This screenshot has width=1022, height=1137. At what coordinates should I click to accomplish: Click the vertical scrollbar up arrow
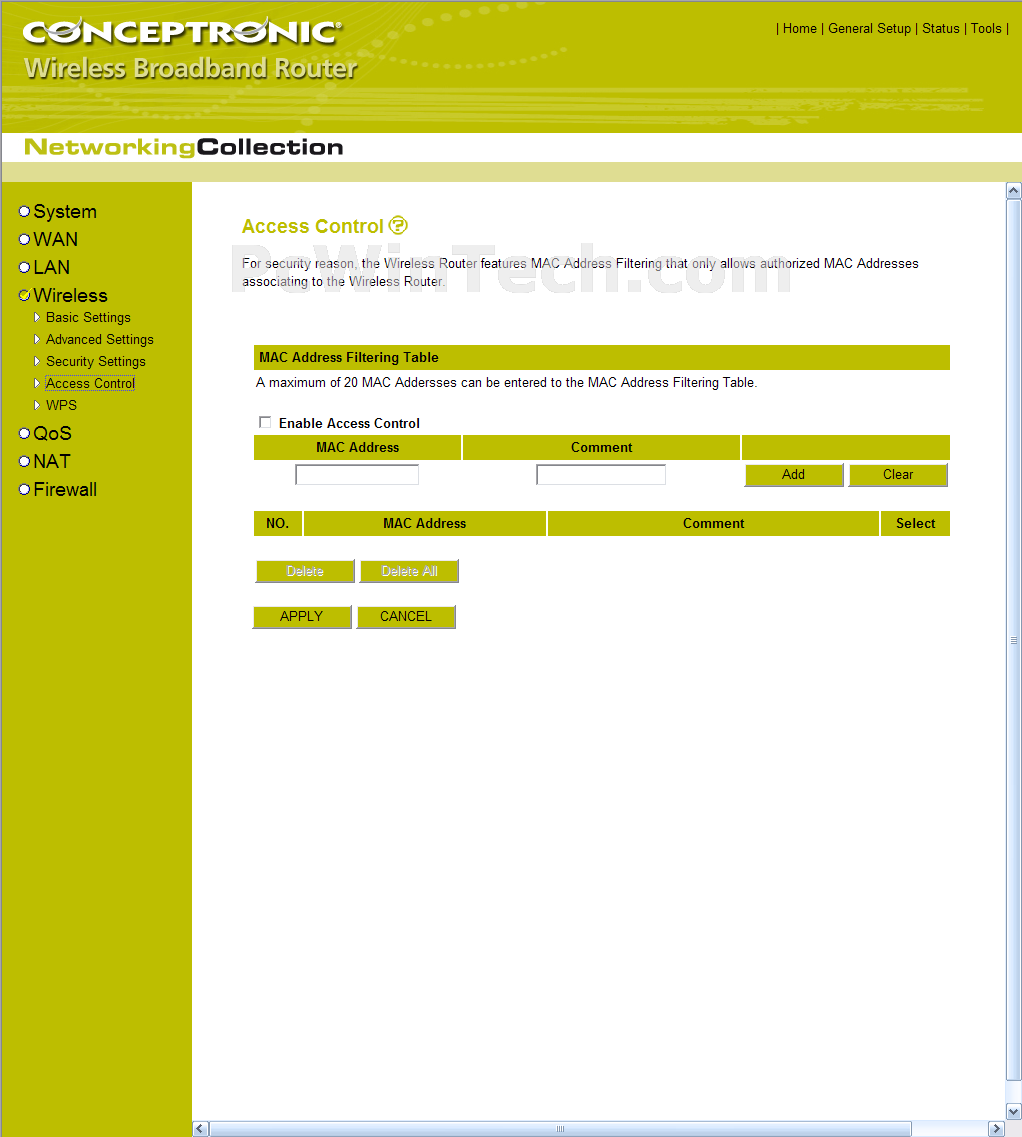click(x=1014, y=191)
